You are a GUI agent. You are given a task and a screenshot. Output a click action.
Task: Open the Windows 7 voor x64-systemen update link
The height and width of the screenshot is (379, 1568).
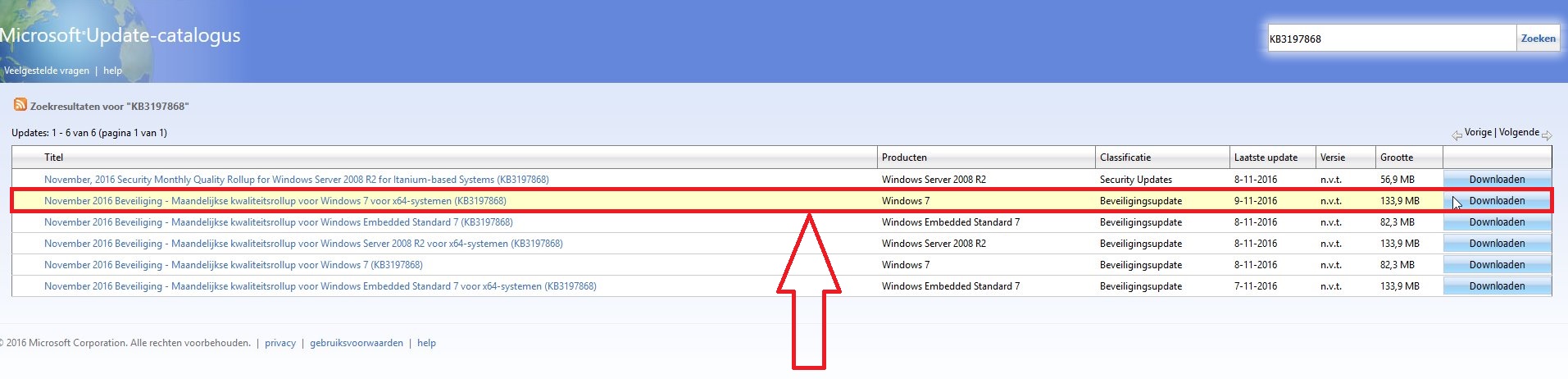(275, 201)
